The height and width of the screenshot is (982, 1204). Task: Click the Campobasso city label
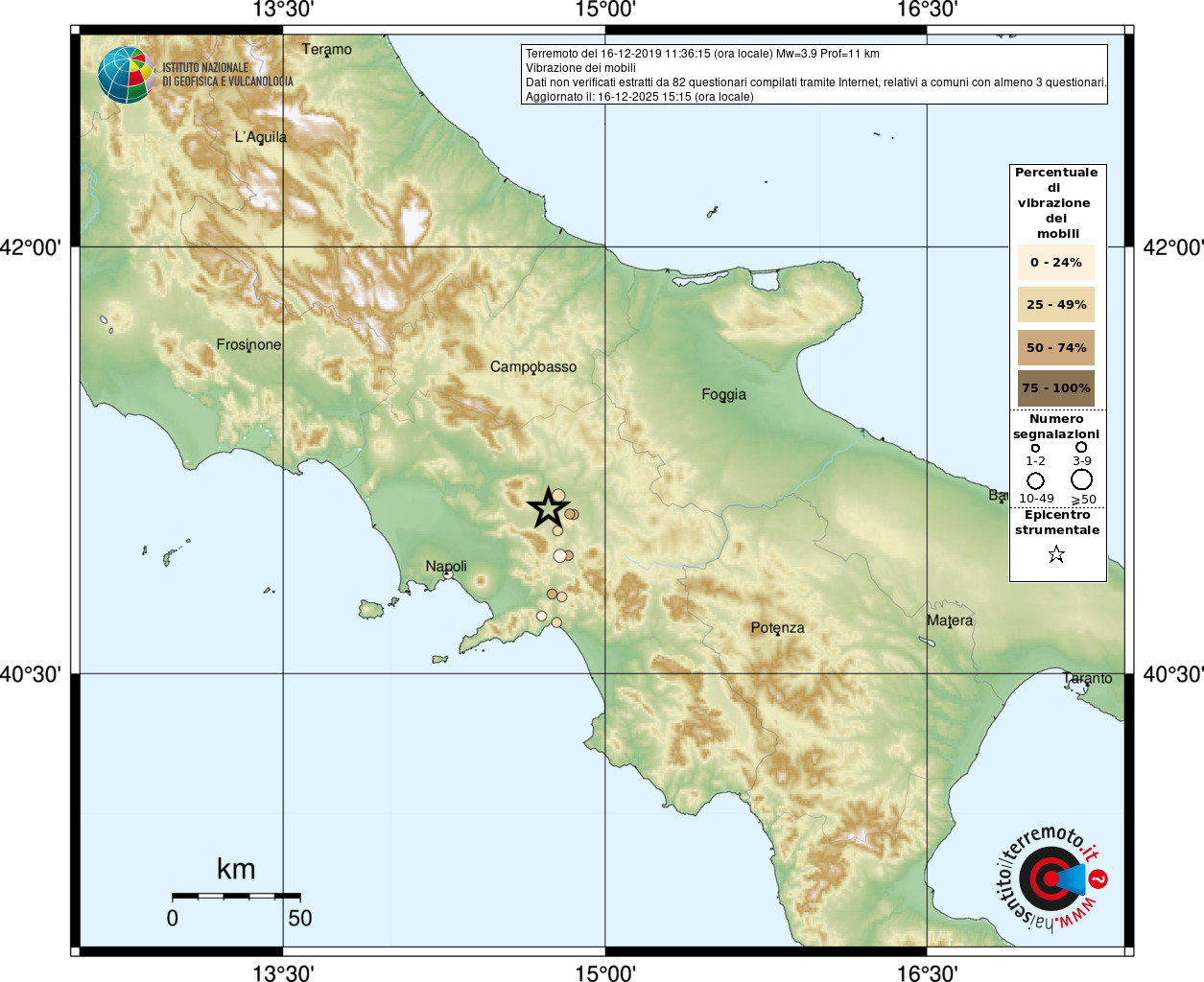pos(533,366)
